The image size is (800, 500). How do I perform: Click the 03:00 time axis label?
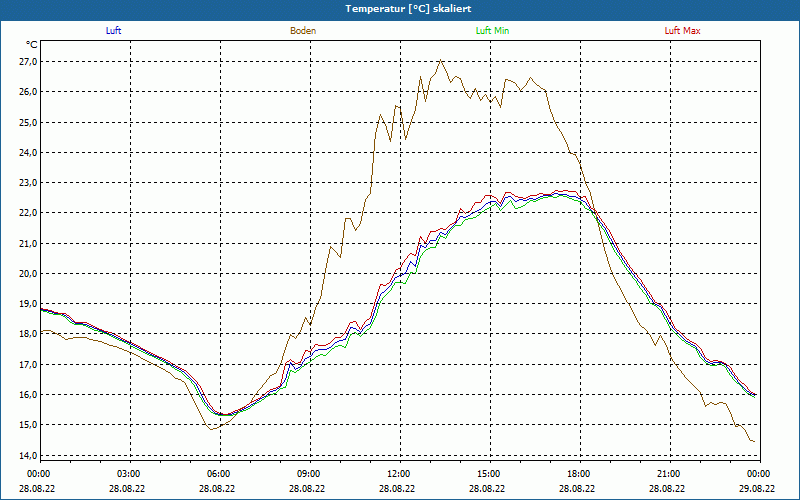[x=131, y=474]
